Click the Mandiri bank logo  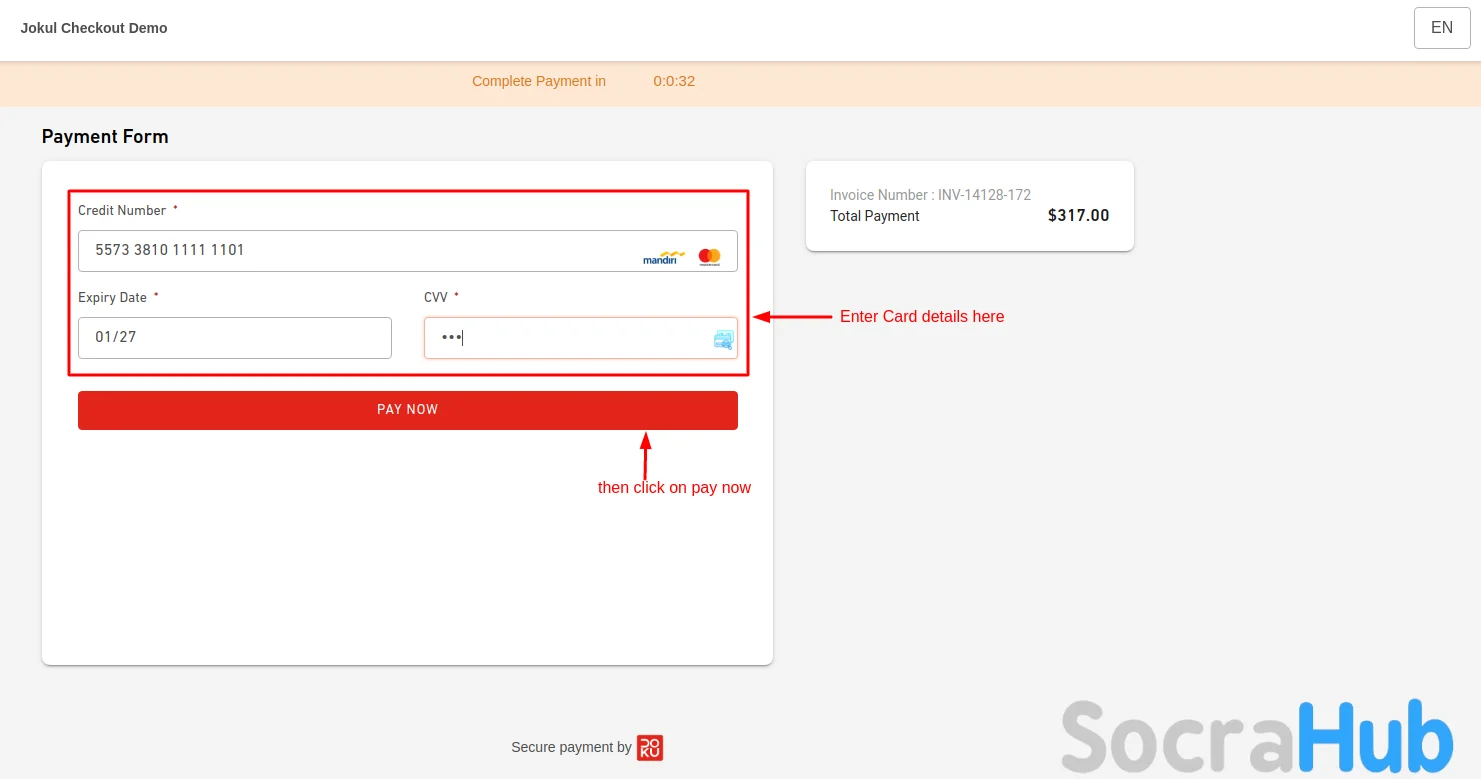[x=664, y=258]
